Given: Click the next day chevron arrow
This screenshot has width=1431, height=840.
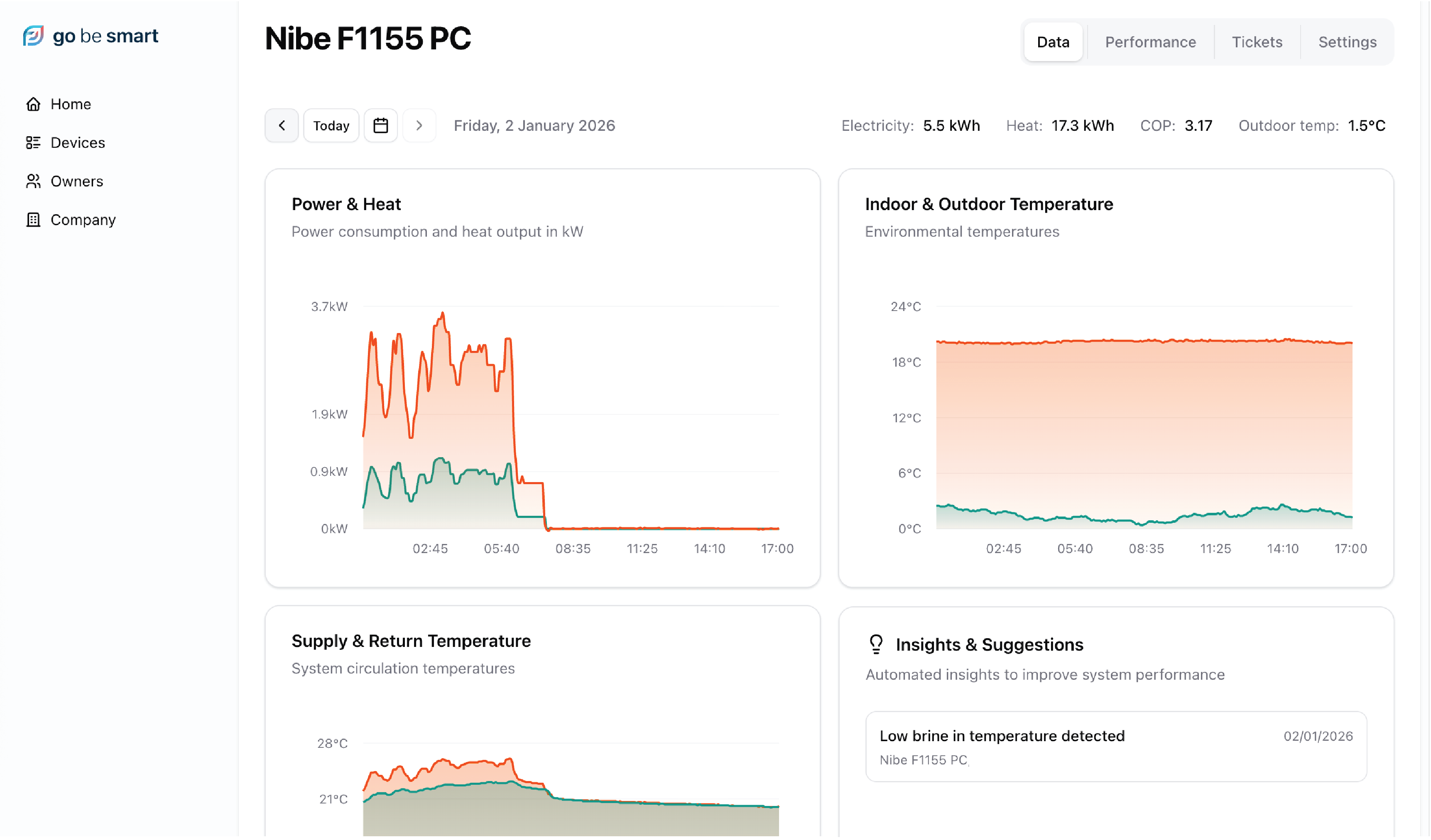Looking at the screenshot, I should (419, 125).
